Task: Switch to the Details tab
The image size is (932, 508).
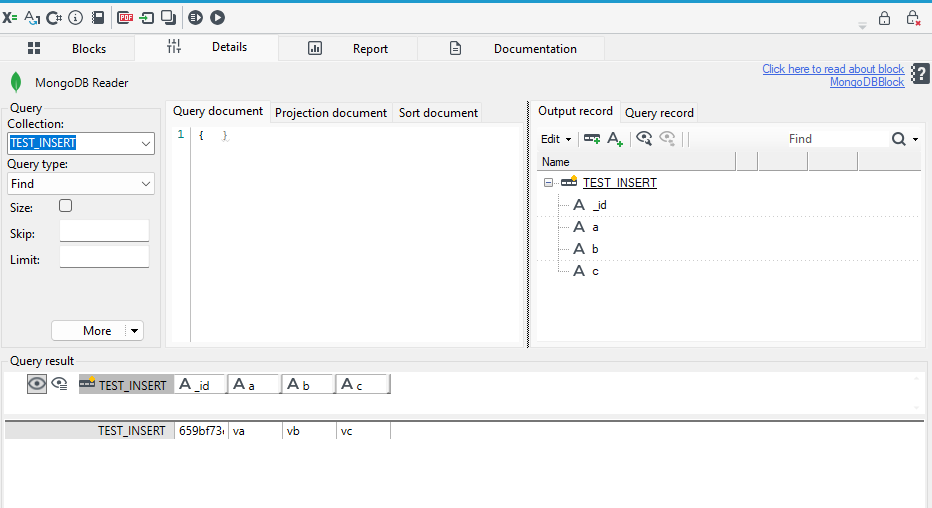Action: [206, 47]
